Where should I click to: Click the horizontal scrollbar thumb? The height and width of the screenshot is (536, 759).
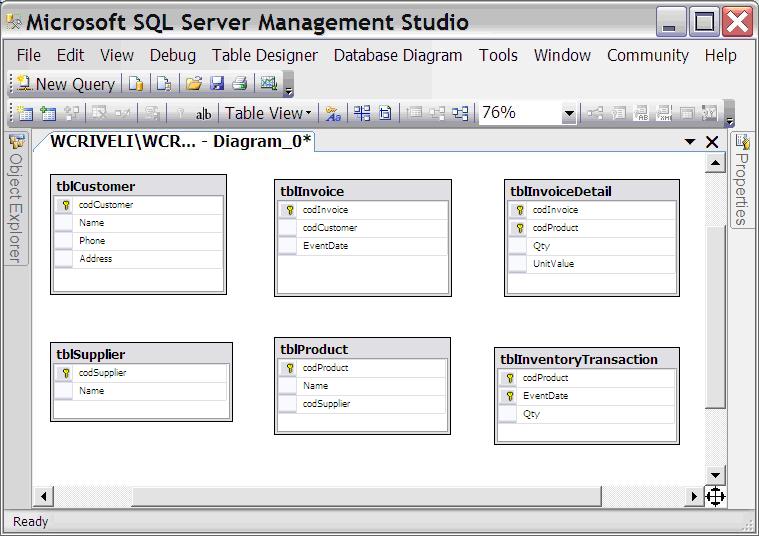tap(367, 496)
